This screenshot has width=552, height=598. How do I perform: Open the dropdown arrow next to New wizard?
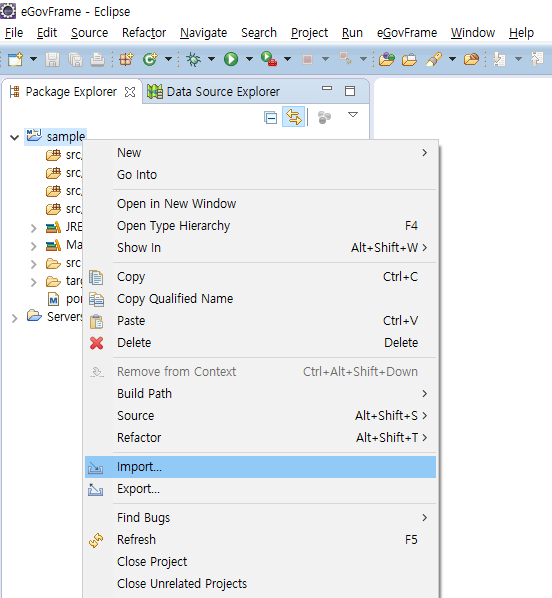(x=34, y=59)
